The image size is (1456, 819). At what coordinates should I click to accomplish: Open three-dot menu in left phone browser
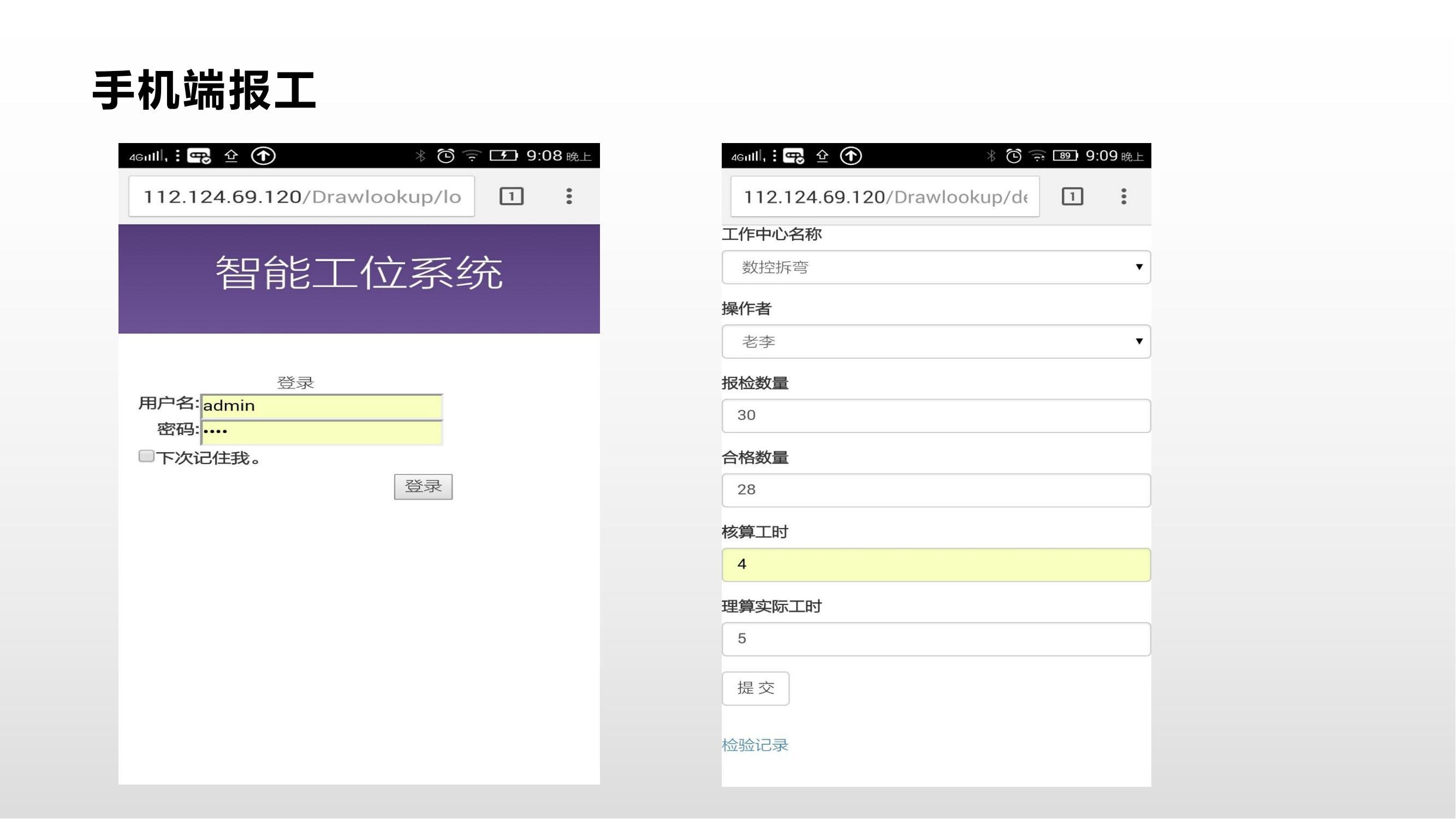569,197
